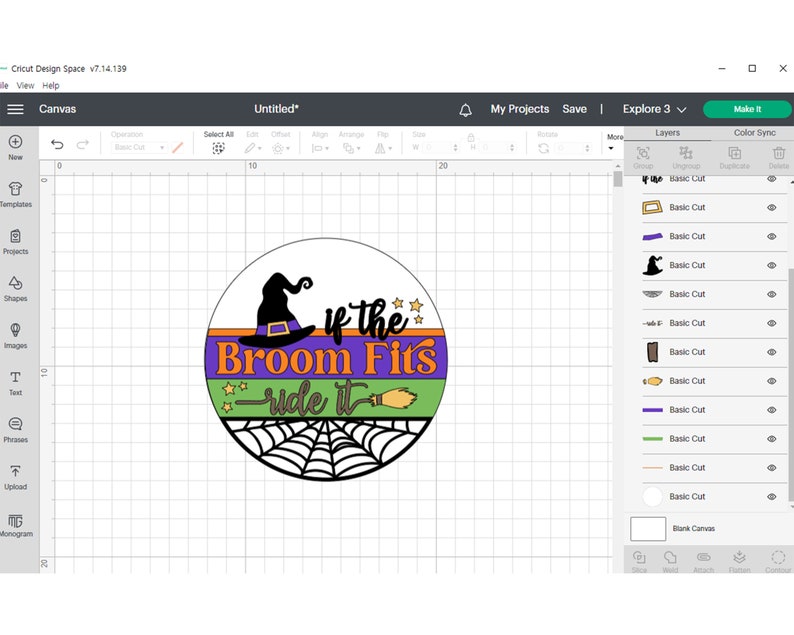Click the New project icon
Image resolution: width=794 pixels, height=635 pixels.
click(x=15, y=142)
